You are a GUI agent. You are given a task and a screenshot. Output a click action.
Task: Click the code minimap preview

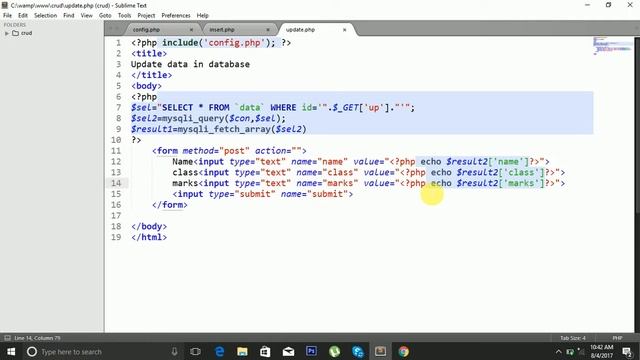pyautogui.click(x=612, y=45)
